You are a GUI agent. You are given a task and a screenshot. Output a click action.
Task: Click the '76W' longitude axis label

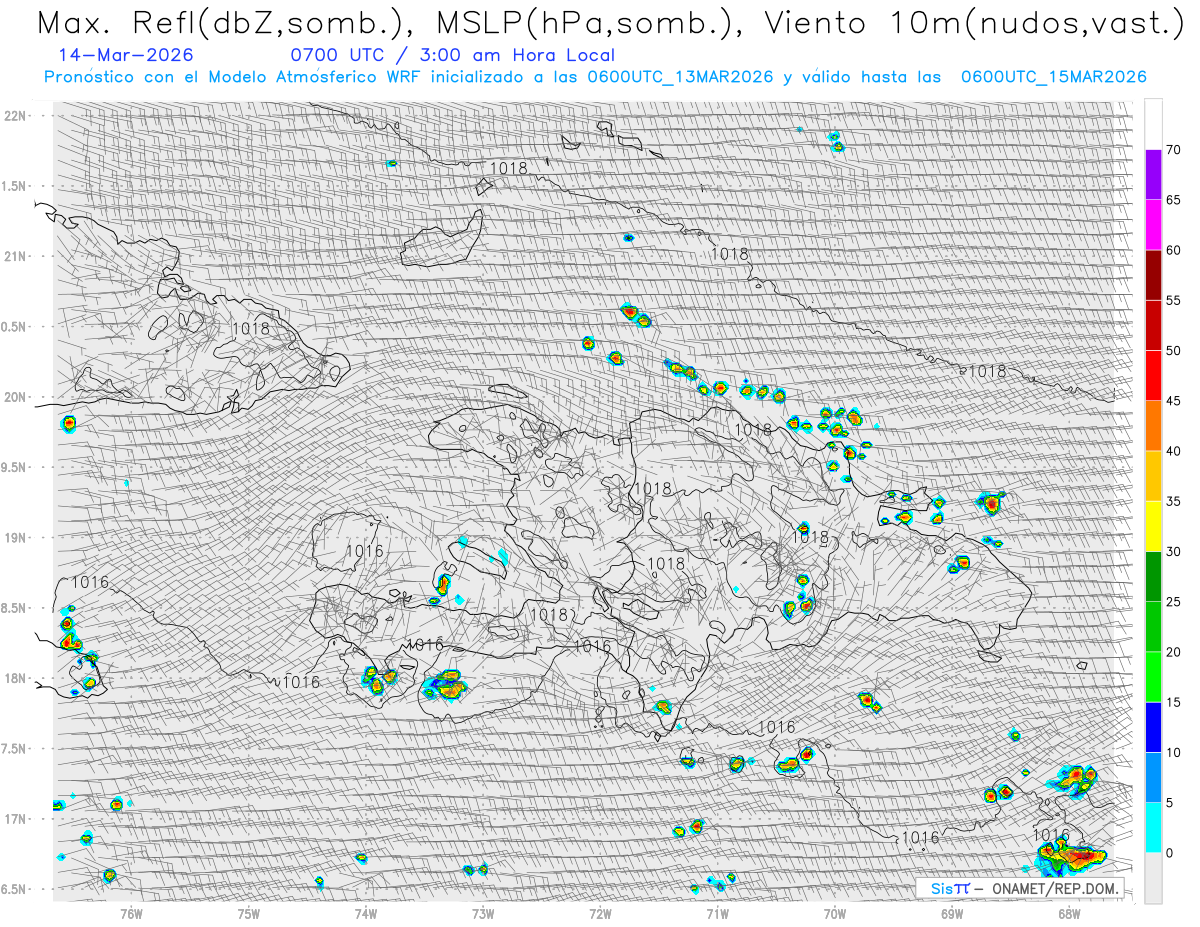click(131, 912)
